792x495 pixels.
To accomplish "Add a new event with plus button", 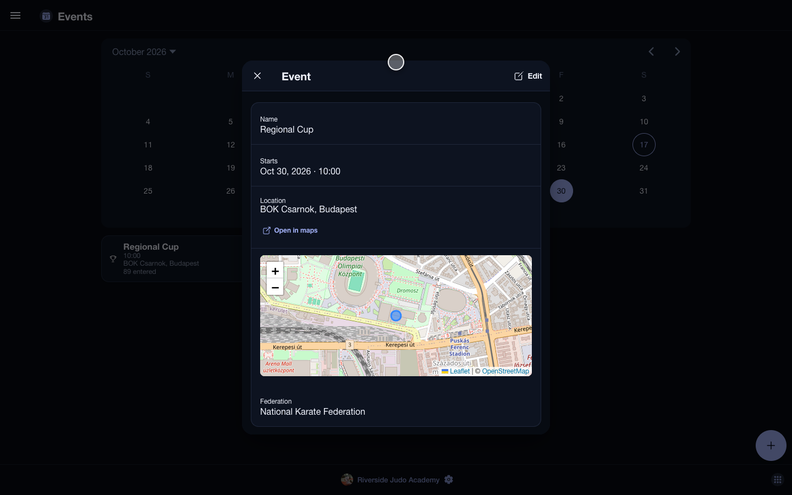I will (x=771, y=446).
